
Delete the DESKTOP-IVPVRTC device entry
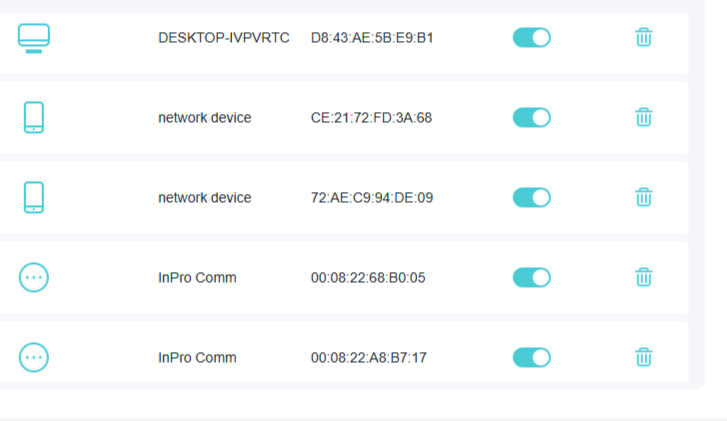point(644,38)
